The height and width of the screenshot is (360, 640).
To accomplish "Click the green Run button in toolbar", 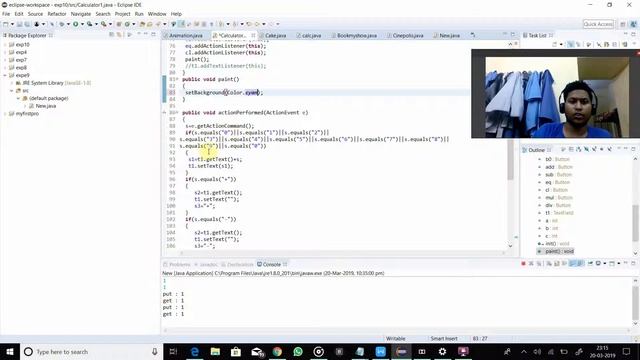I will tap(76, 24).
